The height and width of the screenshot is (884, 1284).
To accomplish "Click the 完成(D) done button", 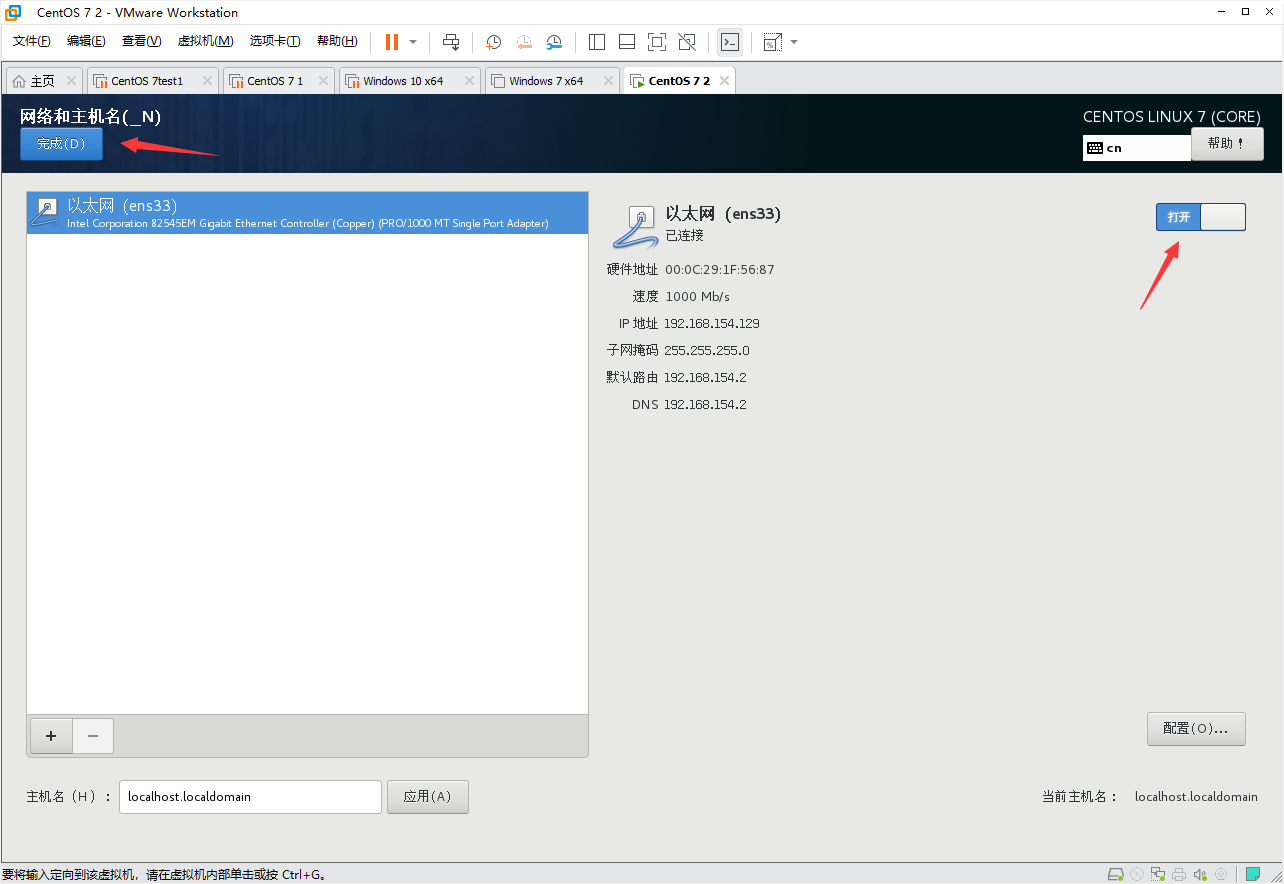I will tap(61, 144).
